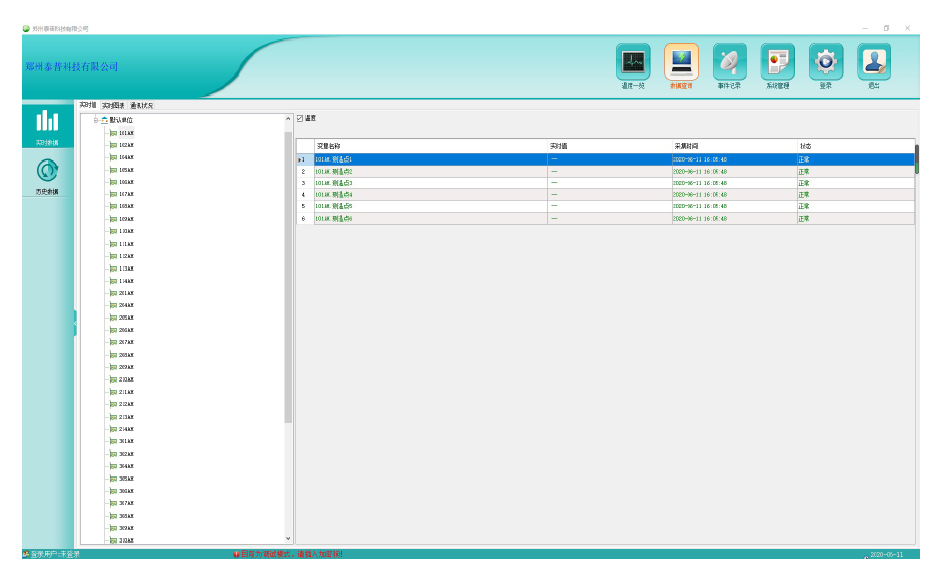
Task: Click the device icon beside node 114
Action: tap(113, 281)
